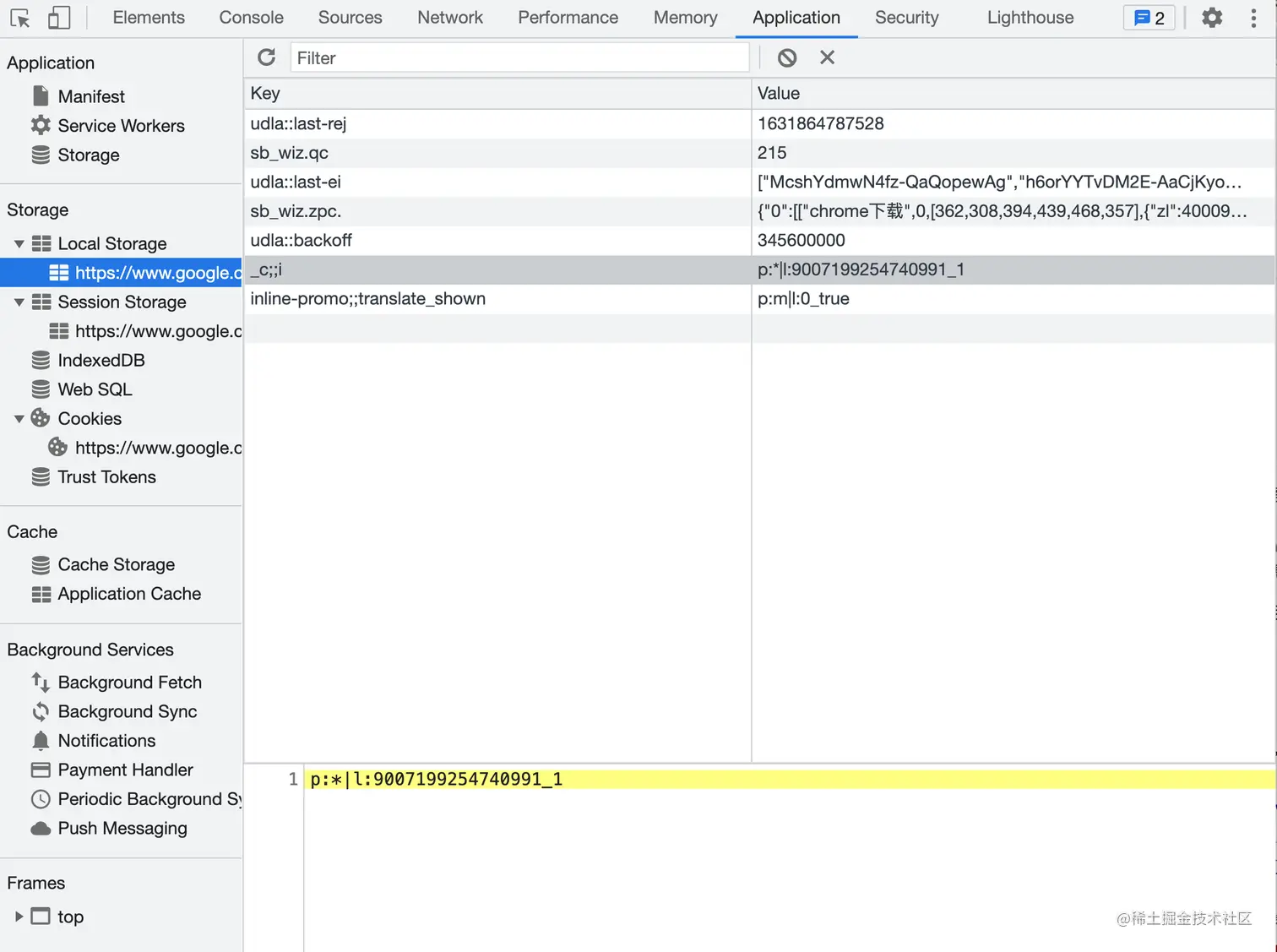Click the value p:*|l:9007199254740991_1 in the table

pos(861,270)
